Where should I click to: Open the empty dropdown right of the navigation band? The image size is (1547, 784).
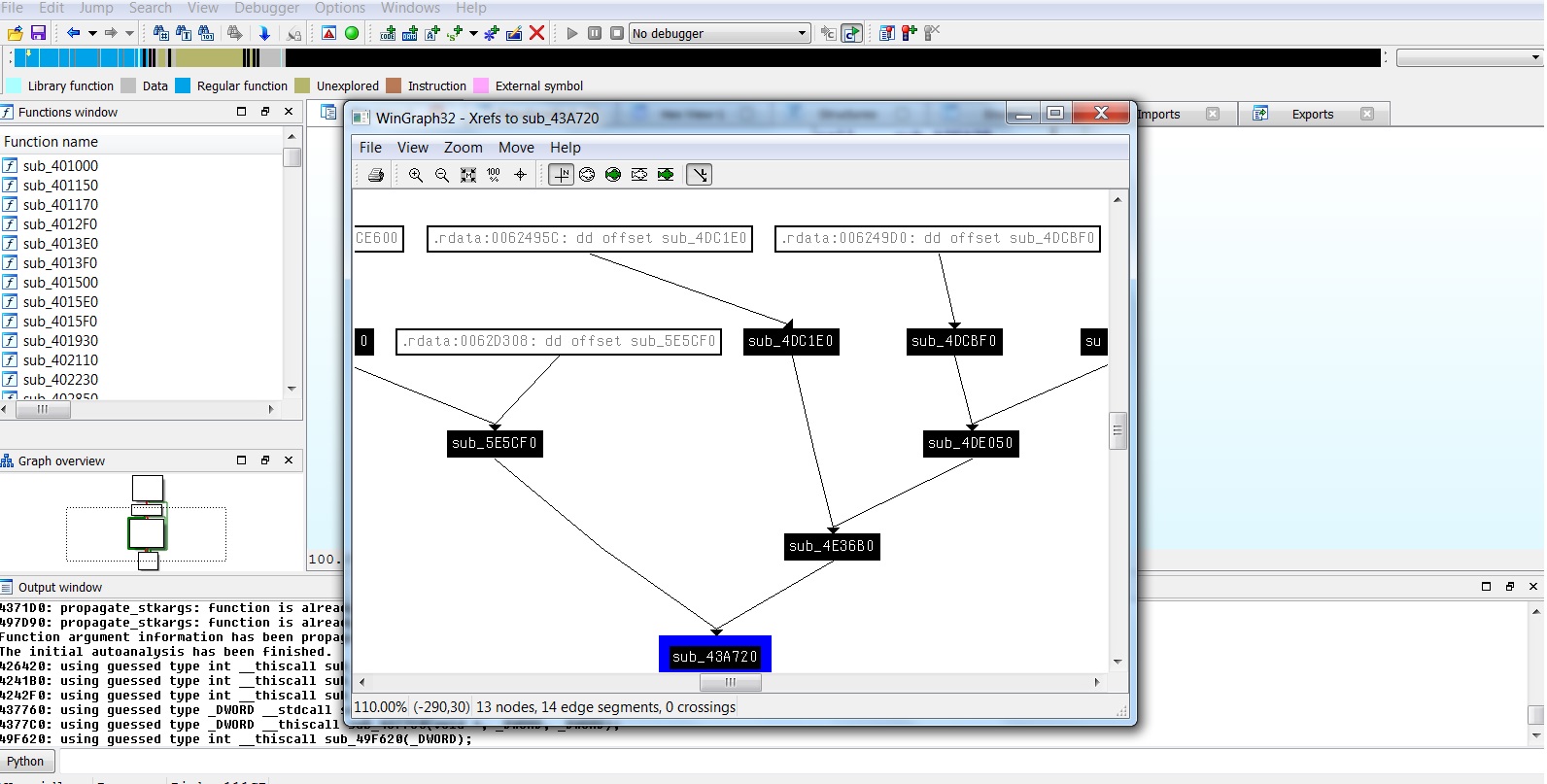coord(1535,58)
